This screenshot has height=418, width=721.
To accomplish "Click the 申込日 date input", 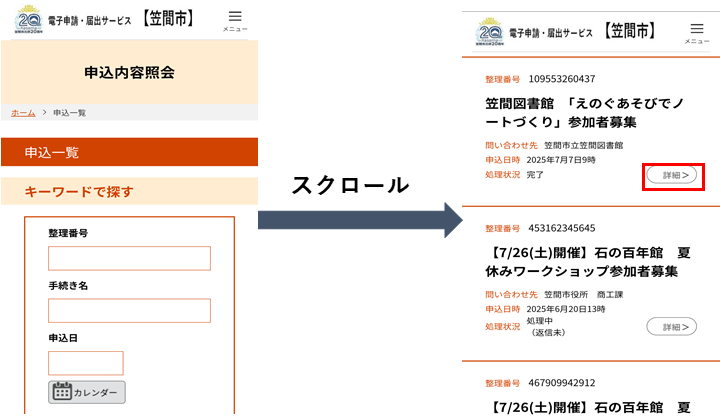I will click(86, 363).
